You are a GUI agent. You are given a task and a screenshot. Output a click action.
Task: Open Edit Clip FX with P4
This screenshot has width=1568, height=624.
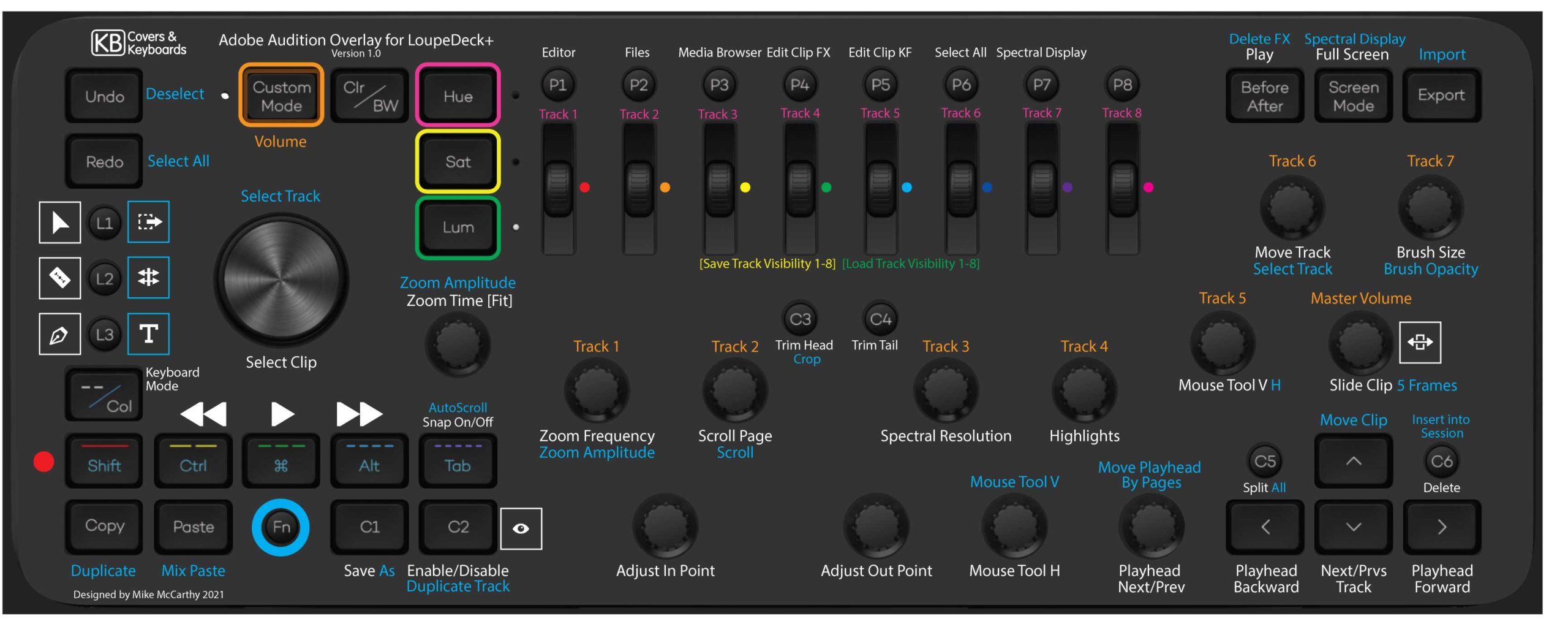pyautogui.click(x=799, y=85)
